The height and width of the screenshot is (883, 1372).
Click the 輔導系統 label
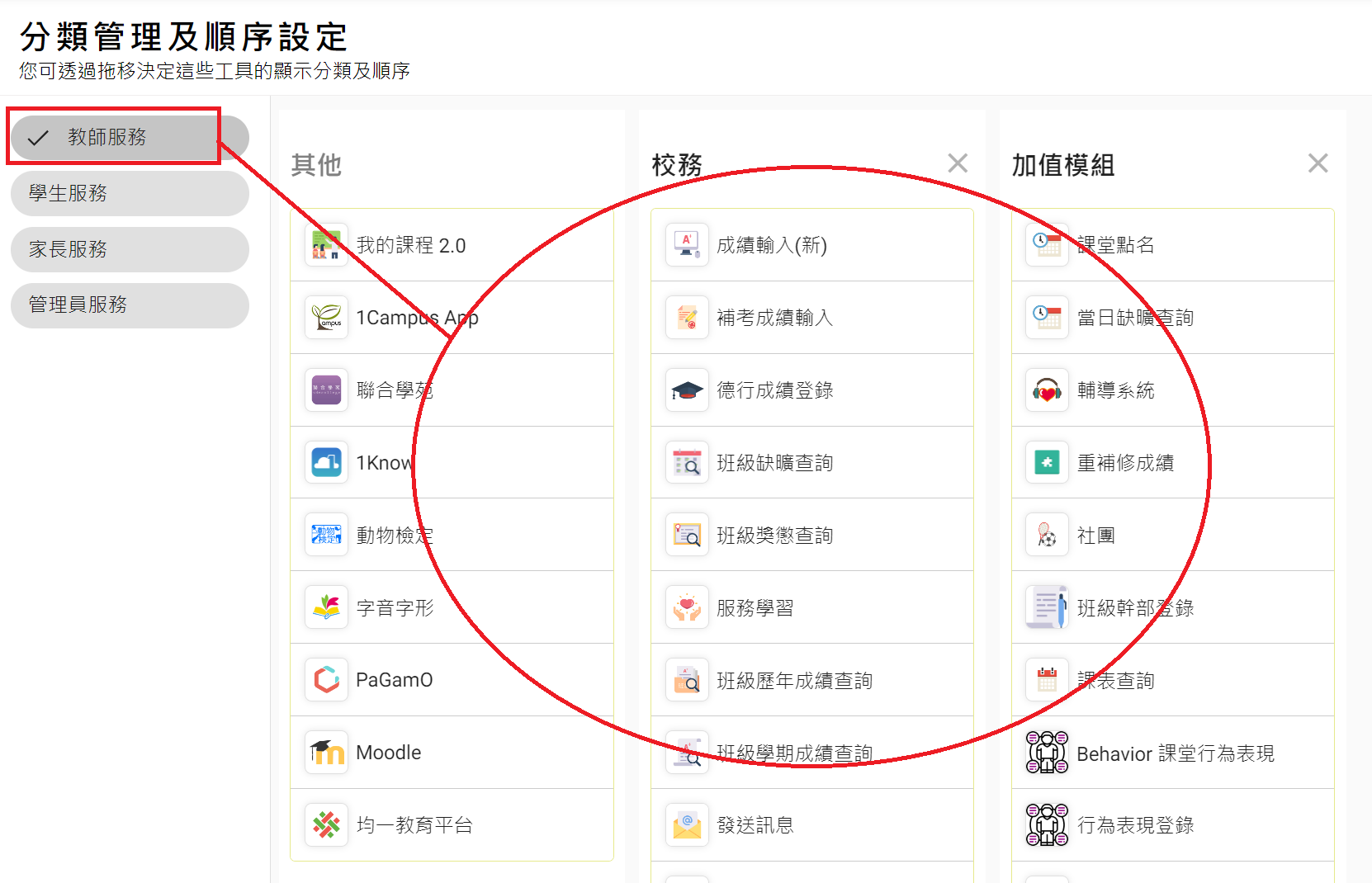click(x=1116, y=390)
